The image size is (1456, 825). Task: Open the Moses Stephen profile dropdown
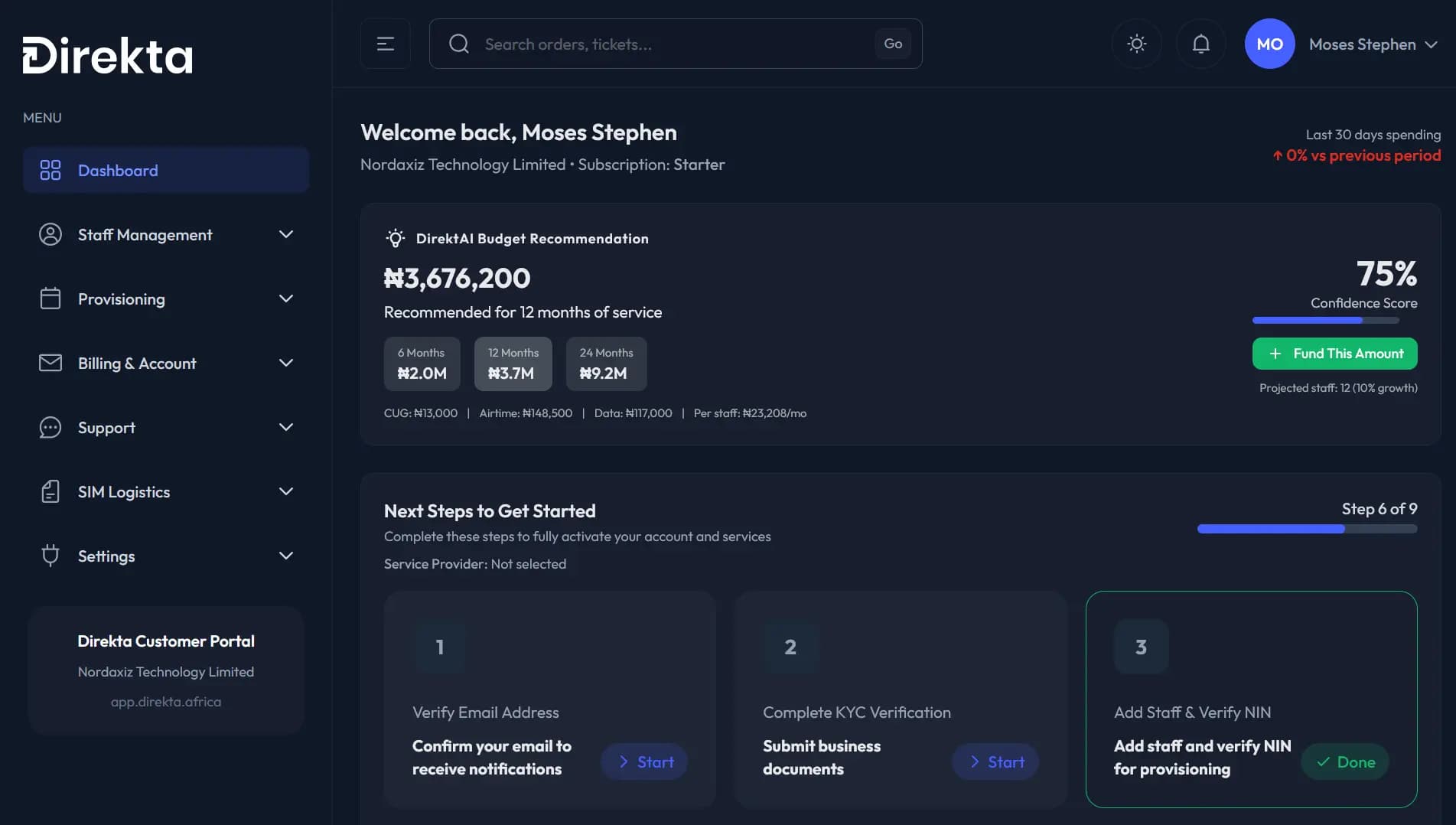point(1373,44)
